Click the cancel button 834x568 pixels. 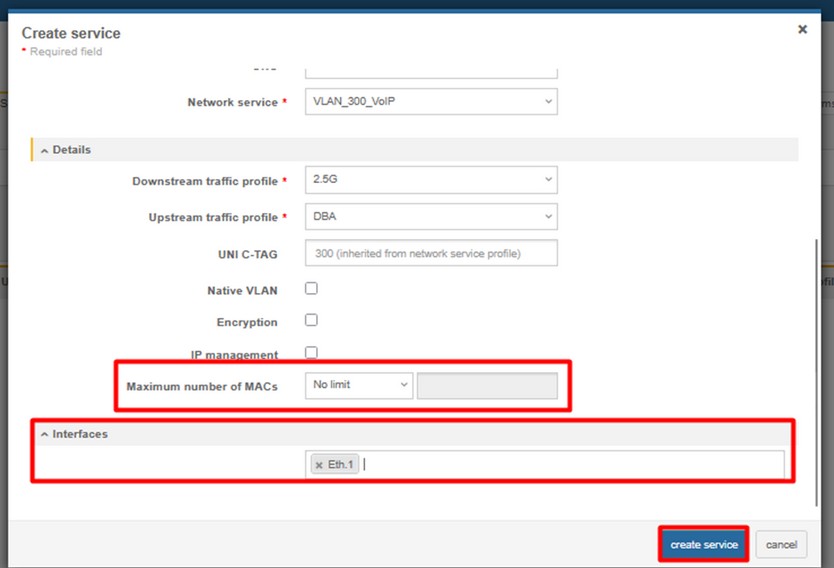tap(781, 545)
